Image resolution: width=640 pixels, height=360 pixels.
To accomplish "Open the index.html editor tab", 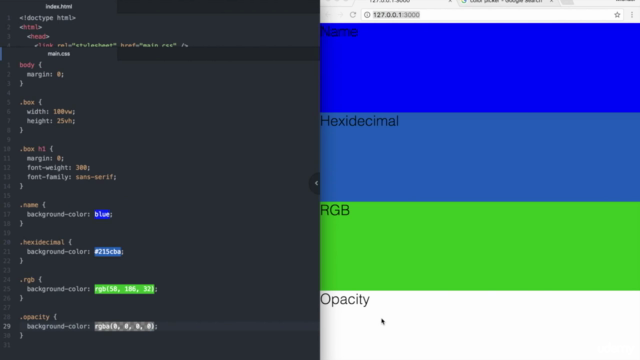I will pos(59,7).
